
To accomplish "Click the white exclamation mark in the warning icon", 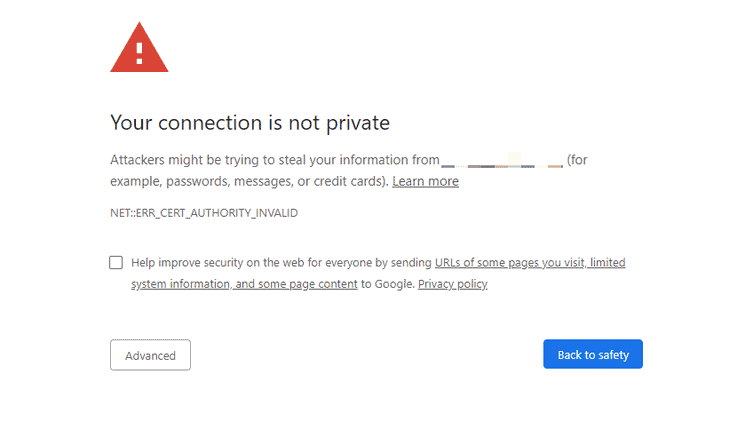I will [x=140, y=50].
